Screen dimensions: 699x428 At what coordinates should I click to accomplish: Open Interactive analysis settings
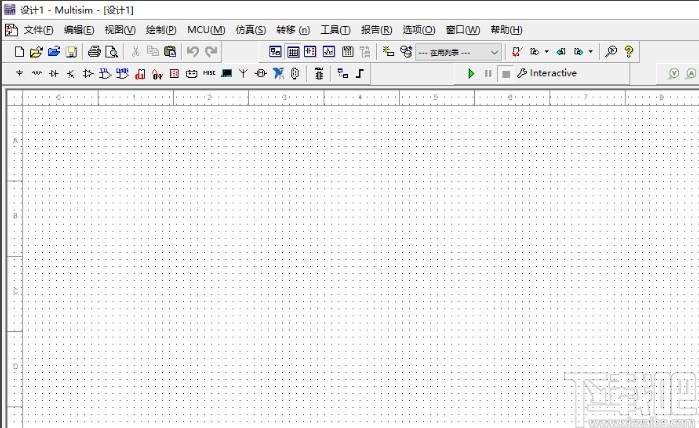coord(547,73)
